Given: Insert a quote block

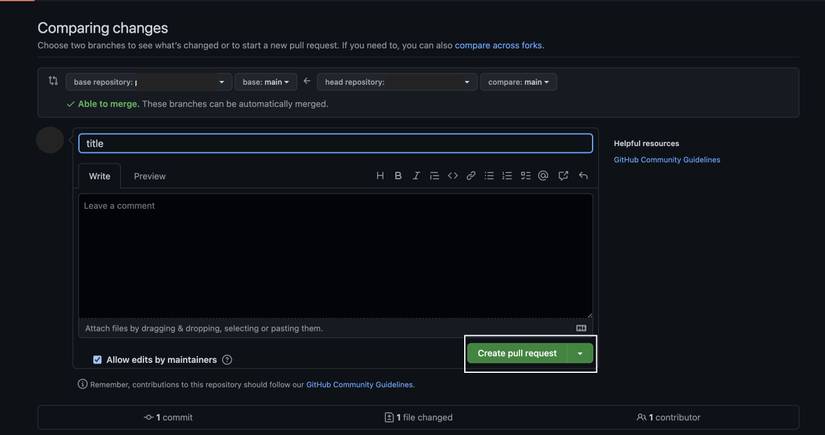Looking at the screenshot, I should tap(434, 176).
